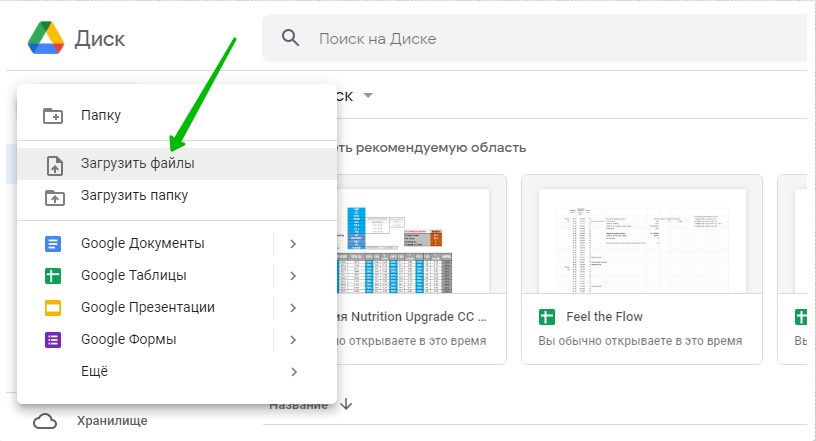Expand Google Формы submenu arrow

pos(294,340)
